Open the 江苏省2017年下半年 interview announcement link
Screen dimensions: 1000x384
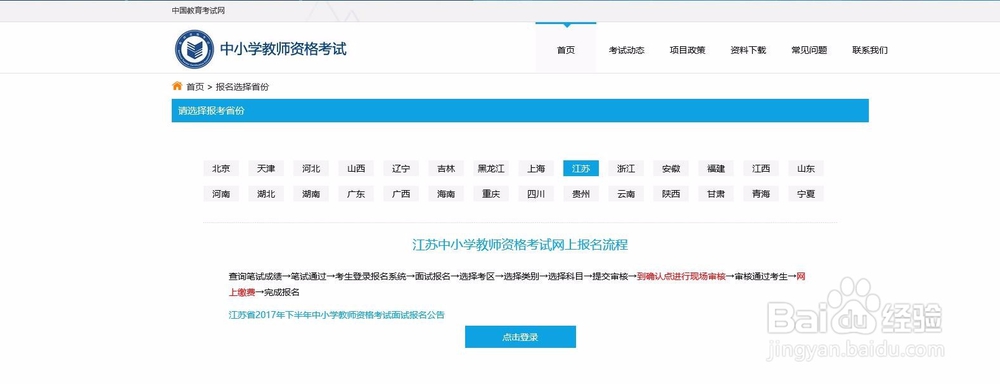click(337, 314)
